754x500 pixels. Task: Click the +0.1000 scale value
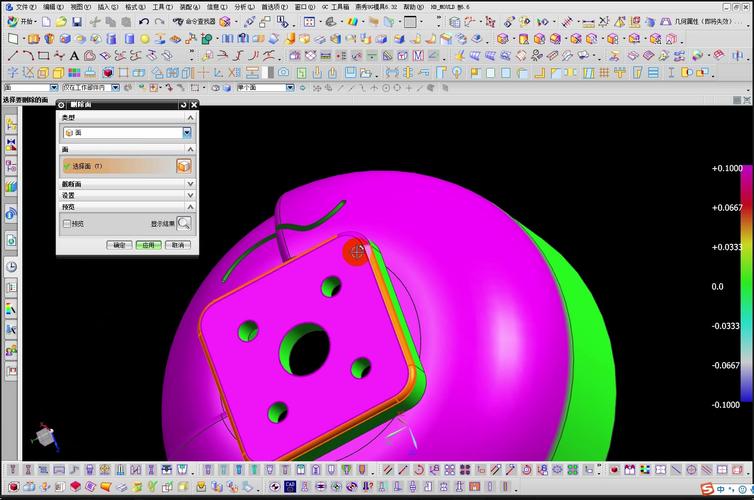point(727,168)
